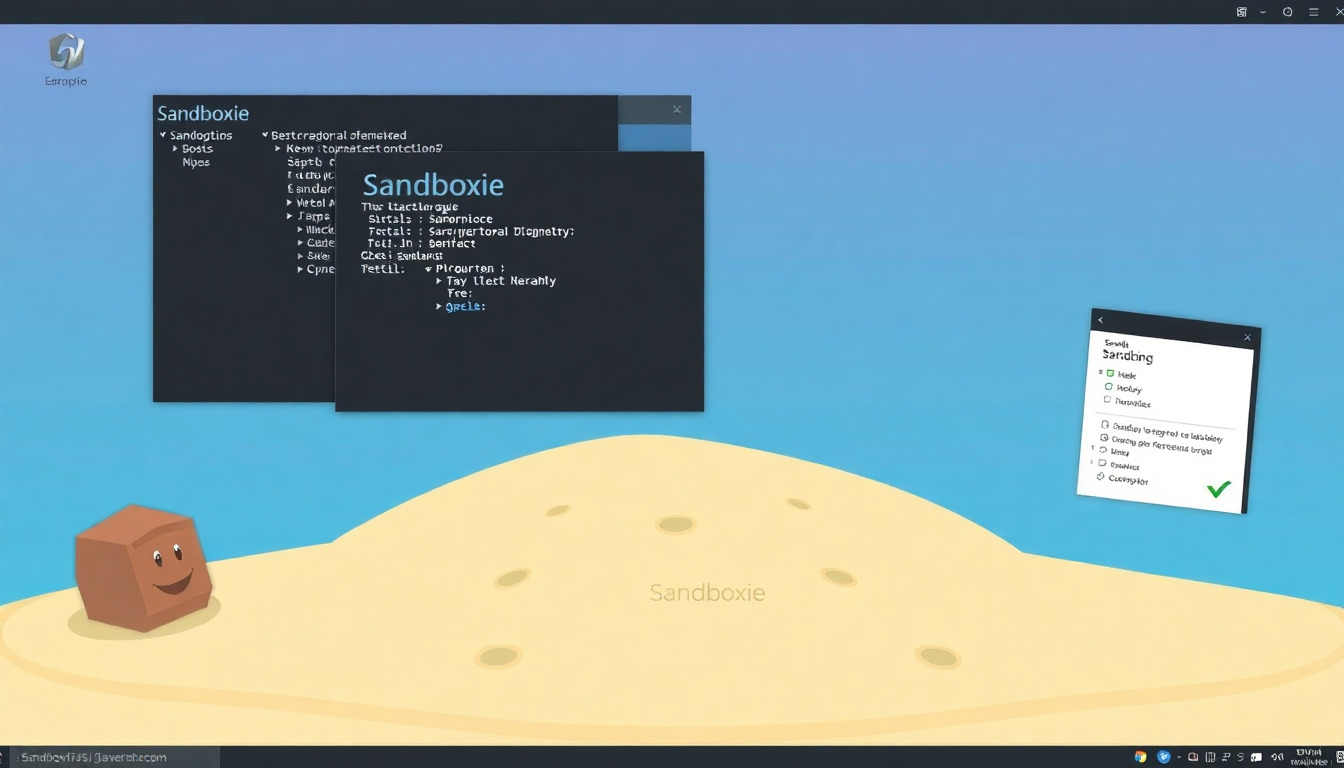Click the clock in the taskbar corner
This screenshot has height=768, width=1344.
[1307, 756]
